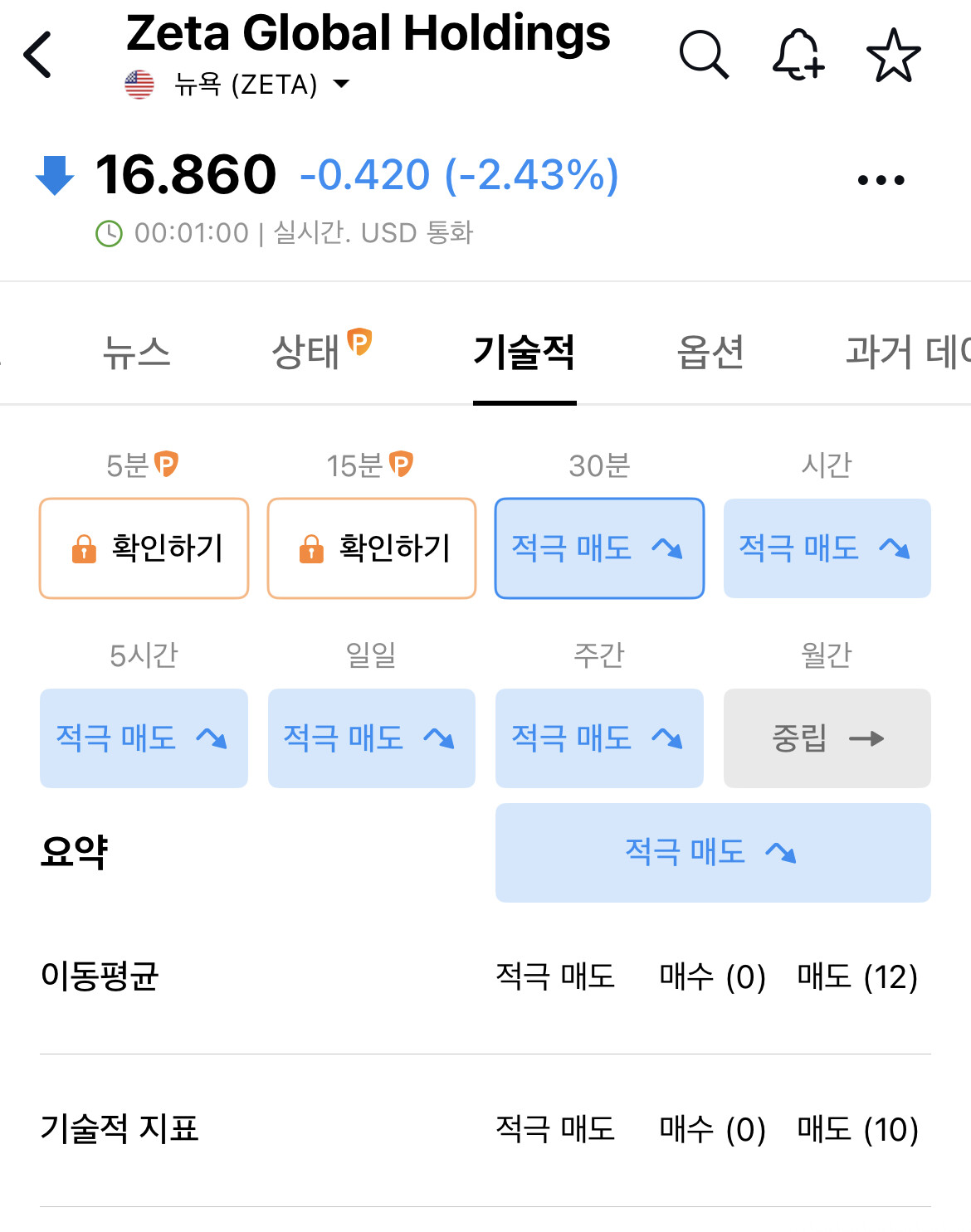This screenshot has width=971, height=1232.
Task: Tap the back arrow icon
Action: 38,55
